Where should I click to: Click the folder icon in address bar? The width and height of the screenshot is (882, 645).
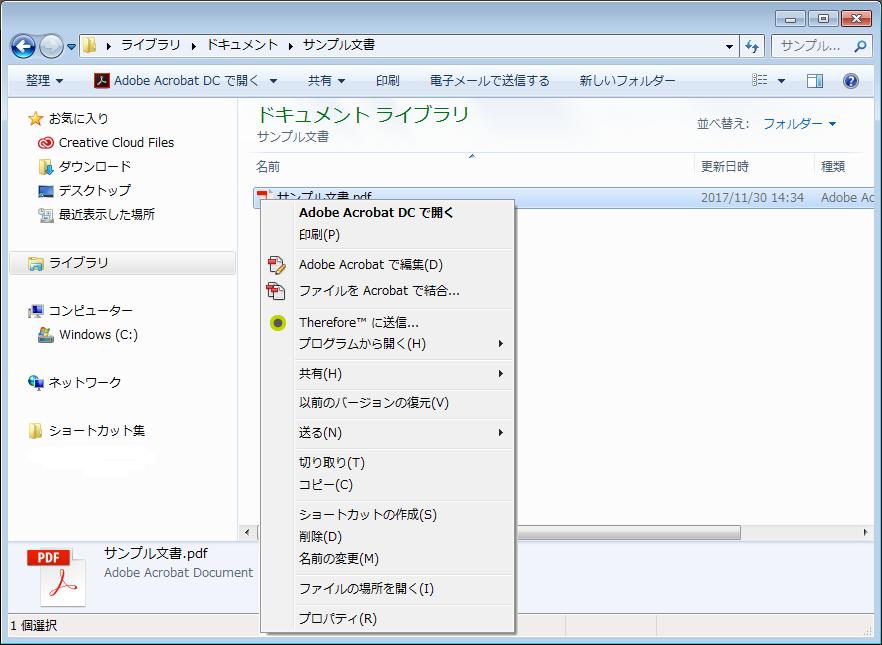click(x=89, y=46)
